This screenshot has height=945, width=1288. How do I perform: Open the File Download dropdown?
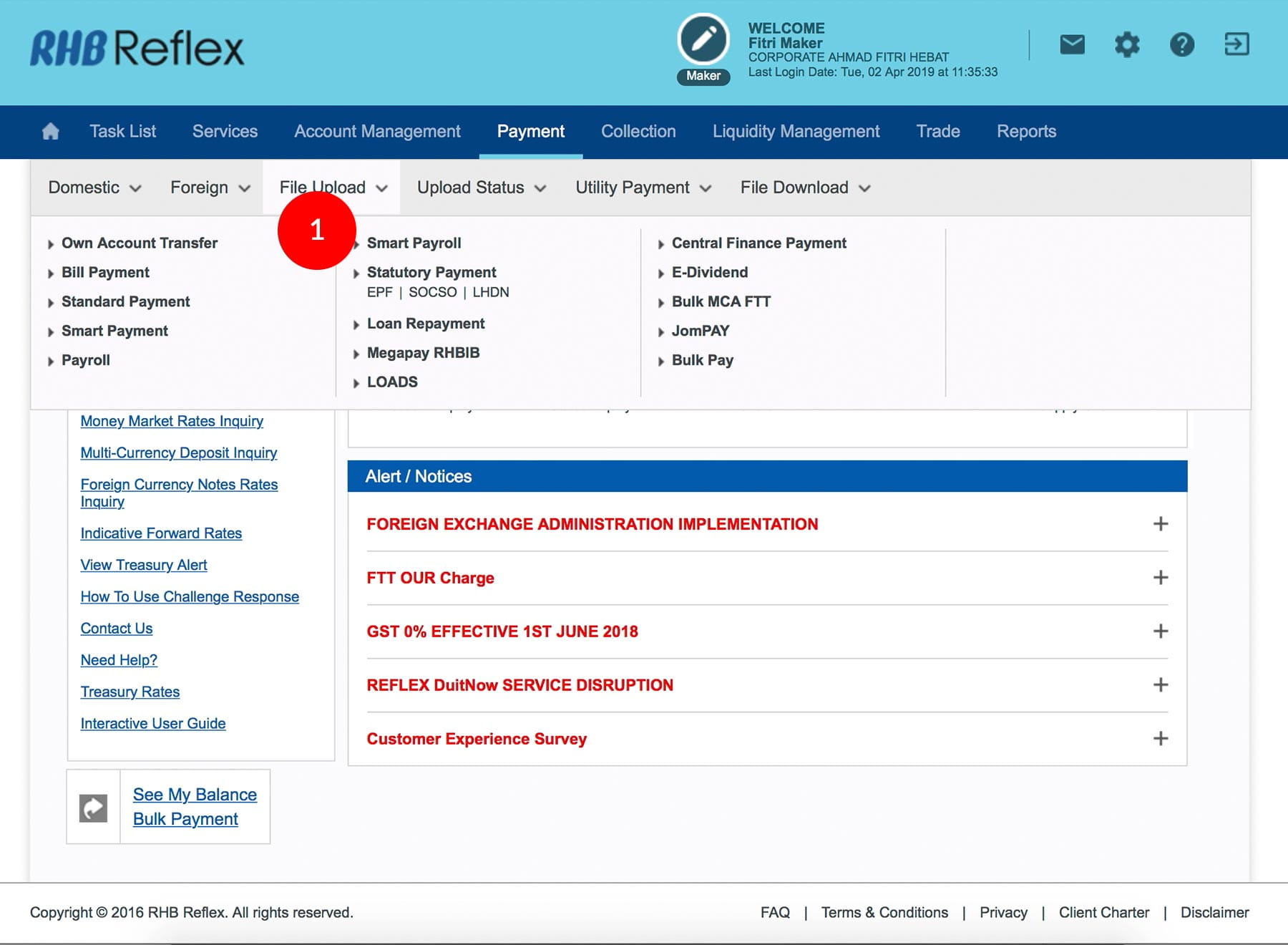click(804, 188)
